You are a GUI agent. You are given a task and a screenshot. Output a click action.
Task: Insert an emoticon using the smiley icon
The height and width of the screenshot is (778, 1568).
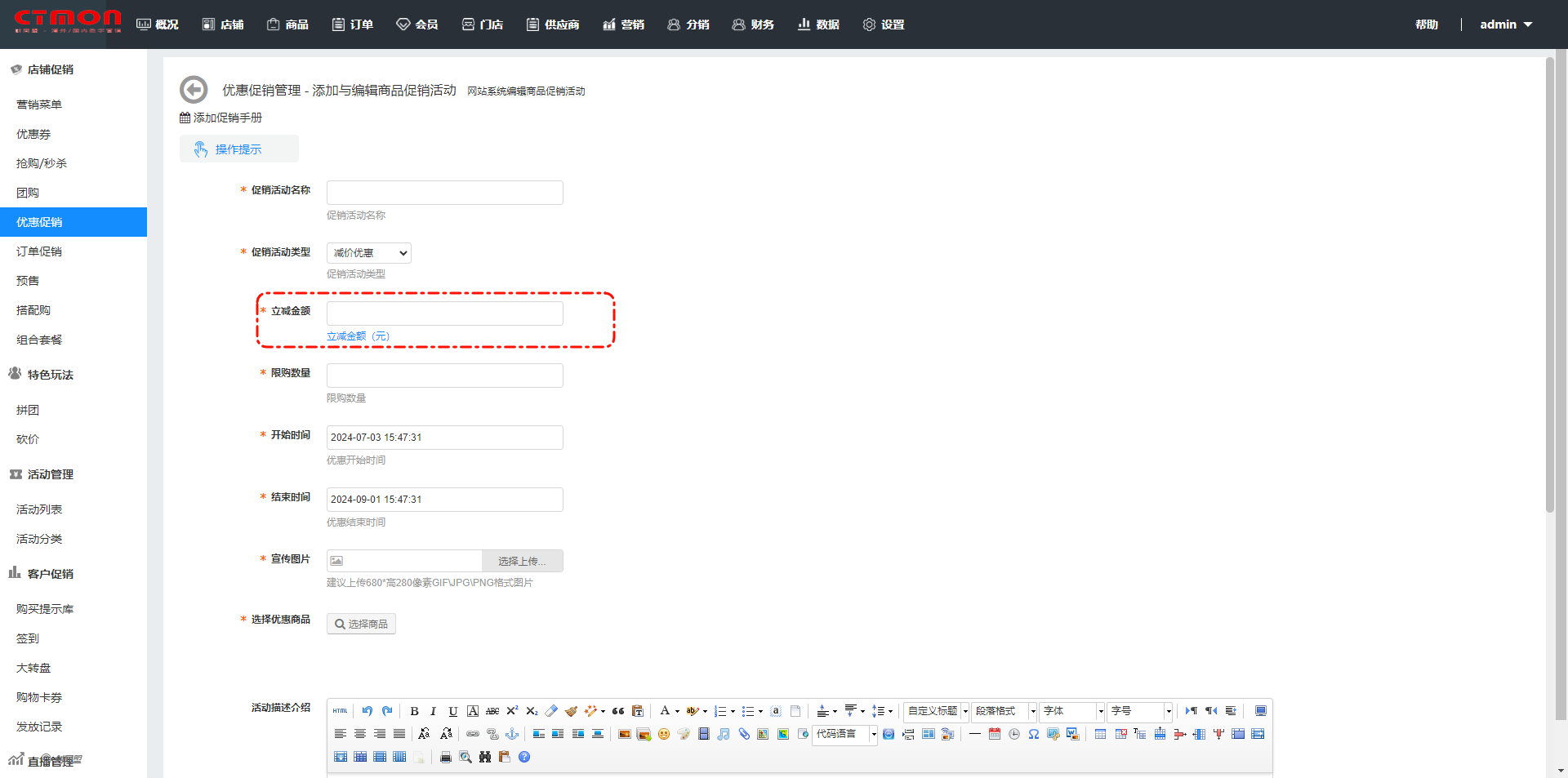664,734
